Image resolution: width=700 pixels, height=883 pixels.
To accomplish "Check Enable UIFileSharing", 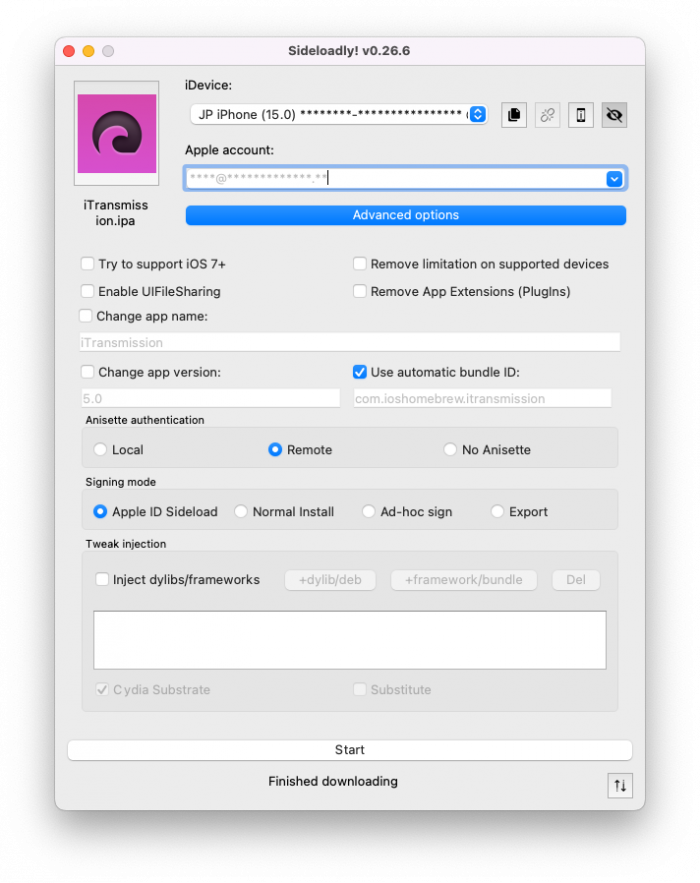I will coord(87,291).
